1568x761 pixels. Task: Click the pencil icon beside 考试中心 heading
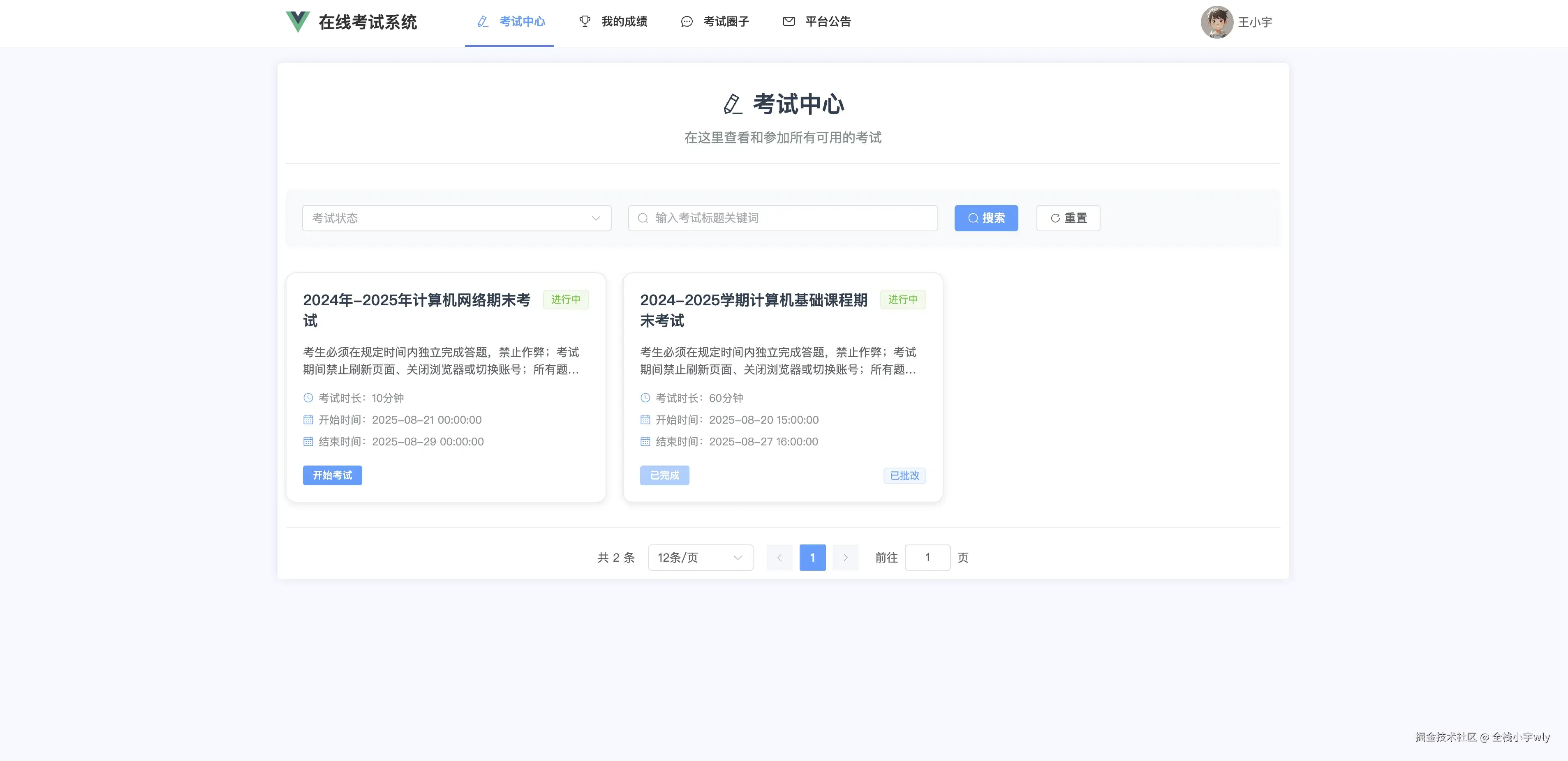point(732,104)
